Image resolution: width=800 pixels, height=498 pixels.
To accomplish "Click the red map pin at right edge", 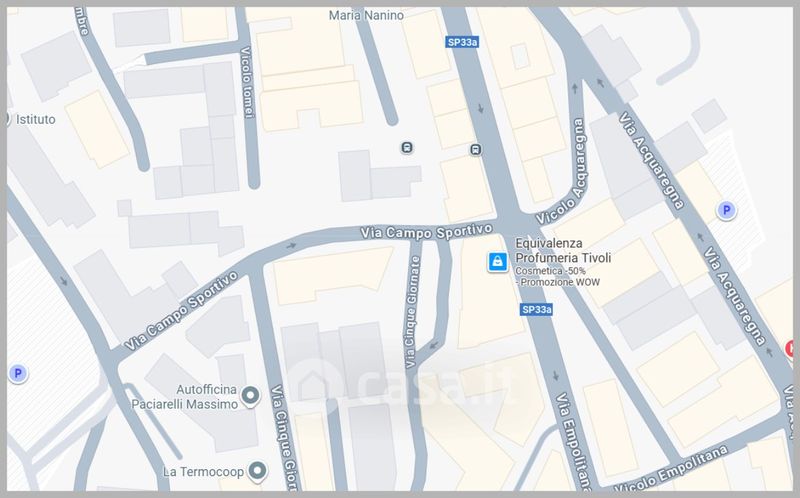I will [x=792, y=349].
